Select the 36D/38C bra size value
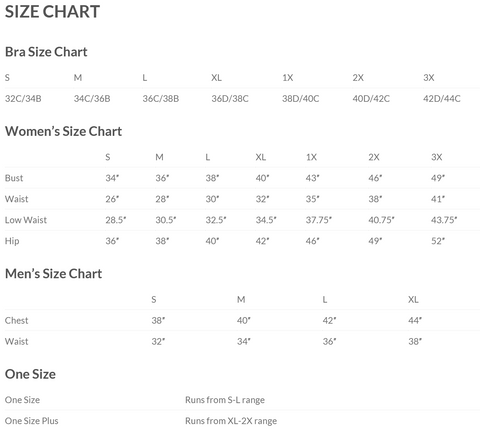Image resolution: width=480 pixels, height=443 pixels. tap(230, 99)
